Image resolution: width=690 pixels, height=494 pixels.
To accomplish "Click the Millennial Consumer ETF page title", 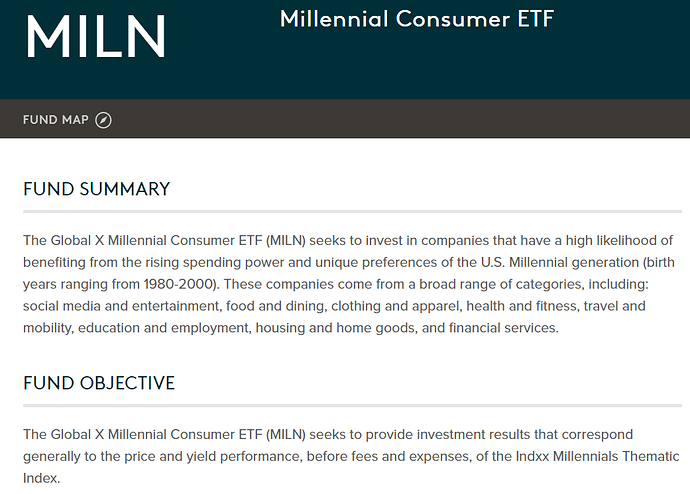I will 416,19.
